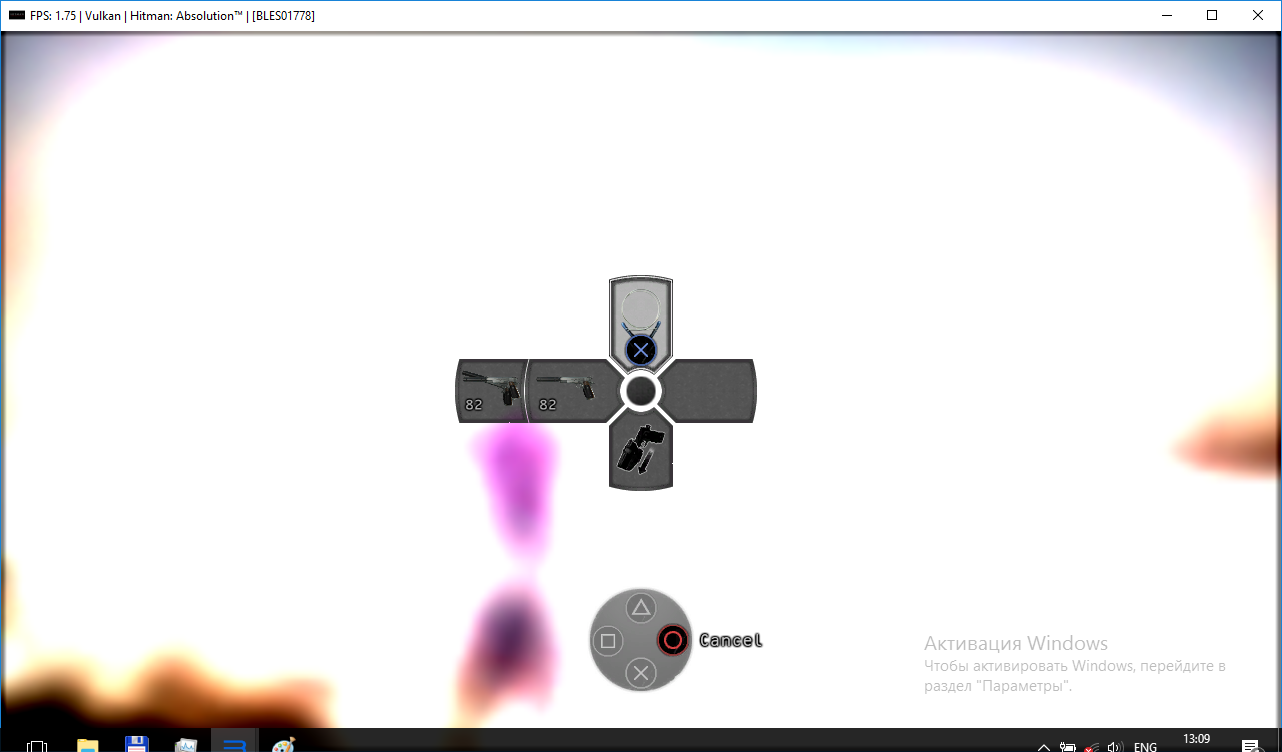1282x752 pixels.
Task: Click the Cancel label
Action: click(730, 640)
